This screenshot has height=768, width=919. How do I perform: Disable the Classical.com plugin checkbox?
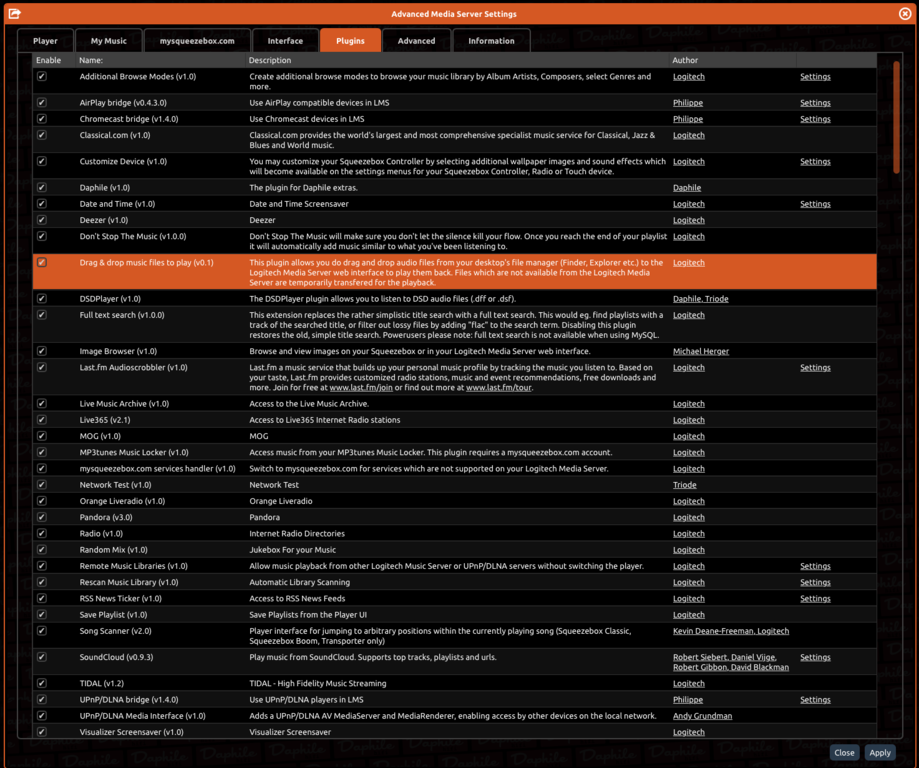pyautogui.click(x=42, y=135)
